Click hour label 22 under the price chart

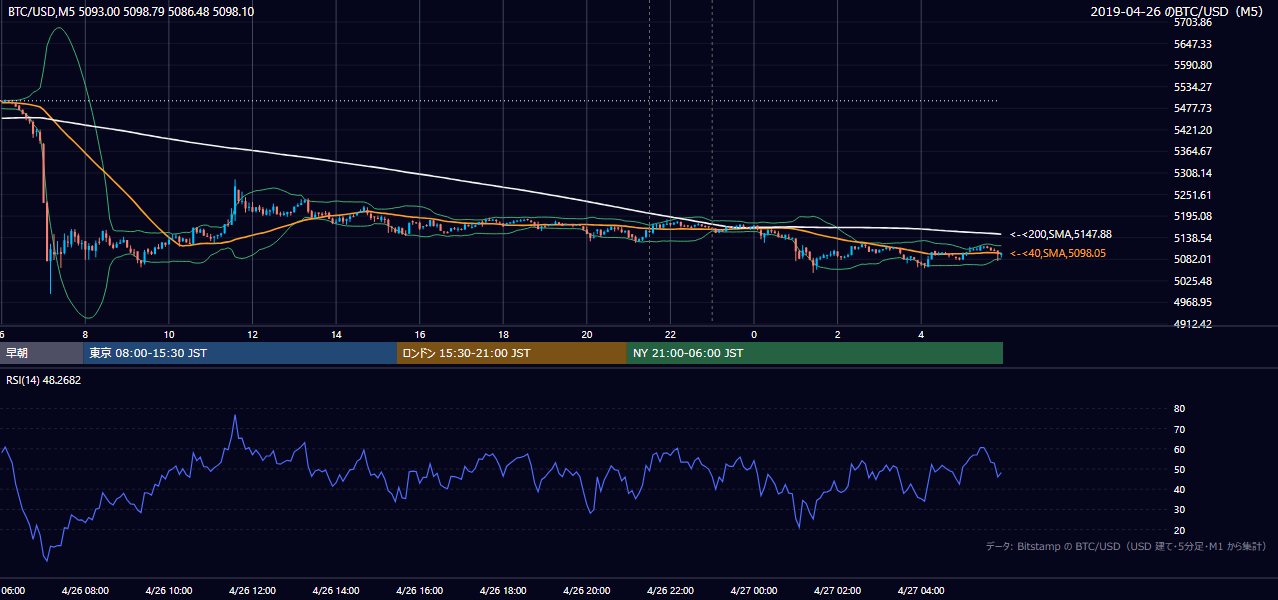pyautogui.click(x=670, y=335)
